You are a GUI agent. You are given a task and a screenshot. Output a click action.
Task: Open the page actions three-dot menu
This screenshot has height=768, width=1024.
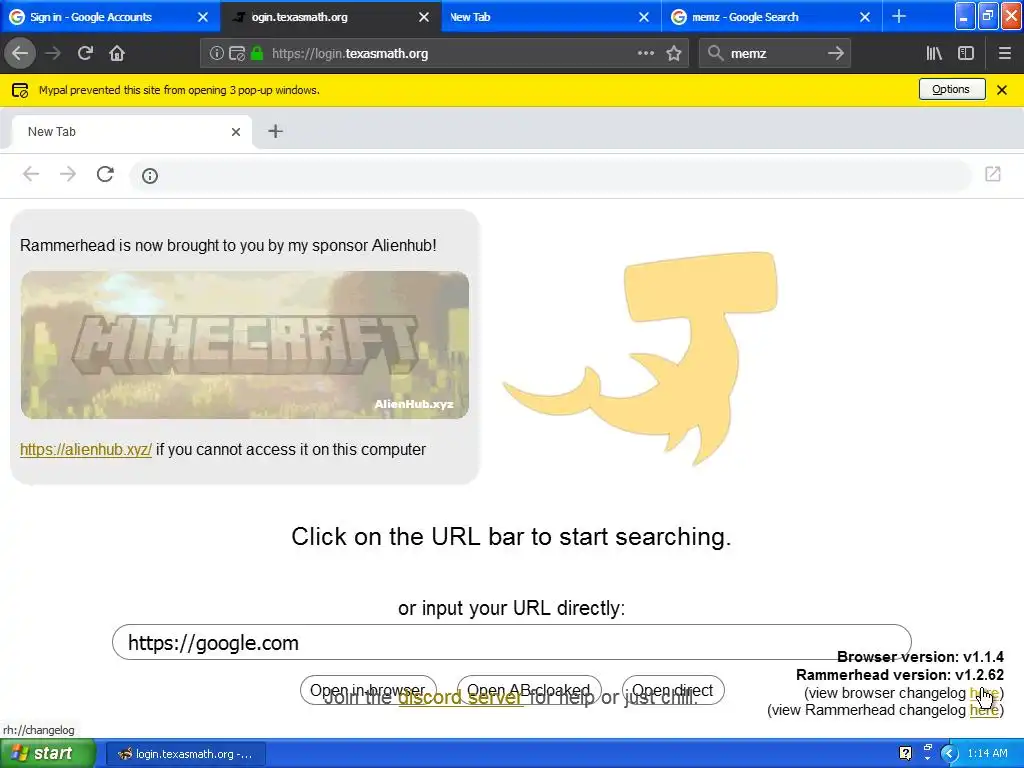646,54
